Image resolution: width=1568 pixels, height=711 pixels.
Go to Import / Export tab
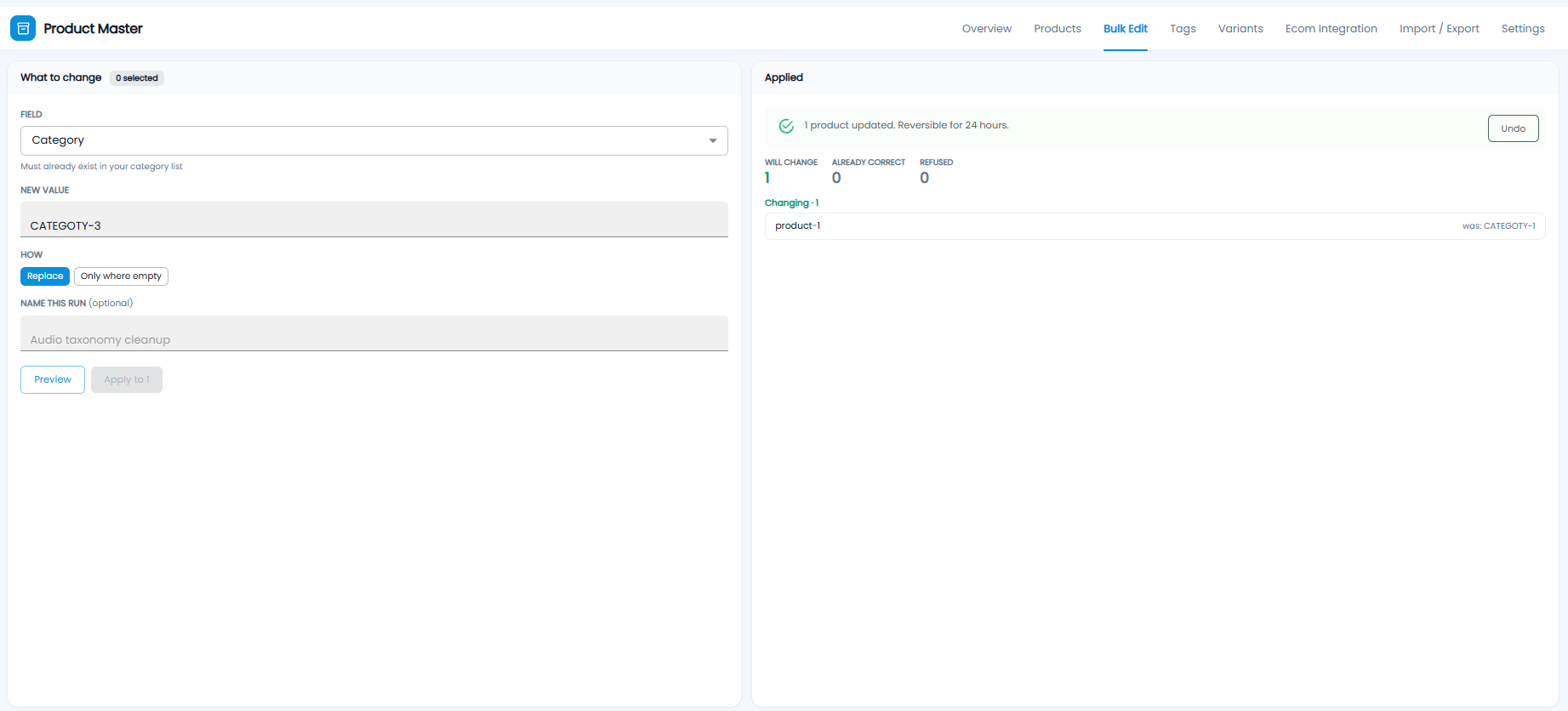point(1440,28)
